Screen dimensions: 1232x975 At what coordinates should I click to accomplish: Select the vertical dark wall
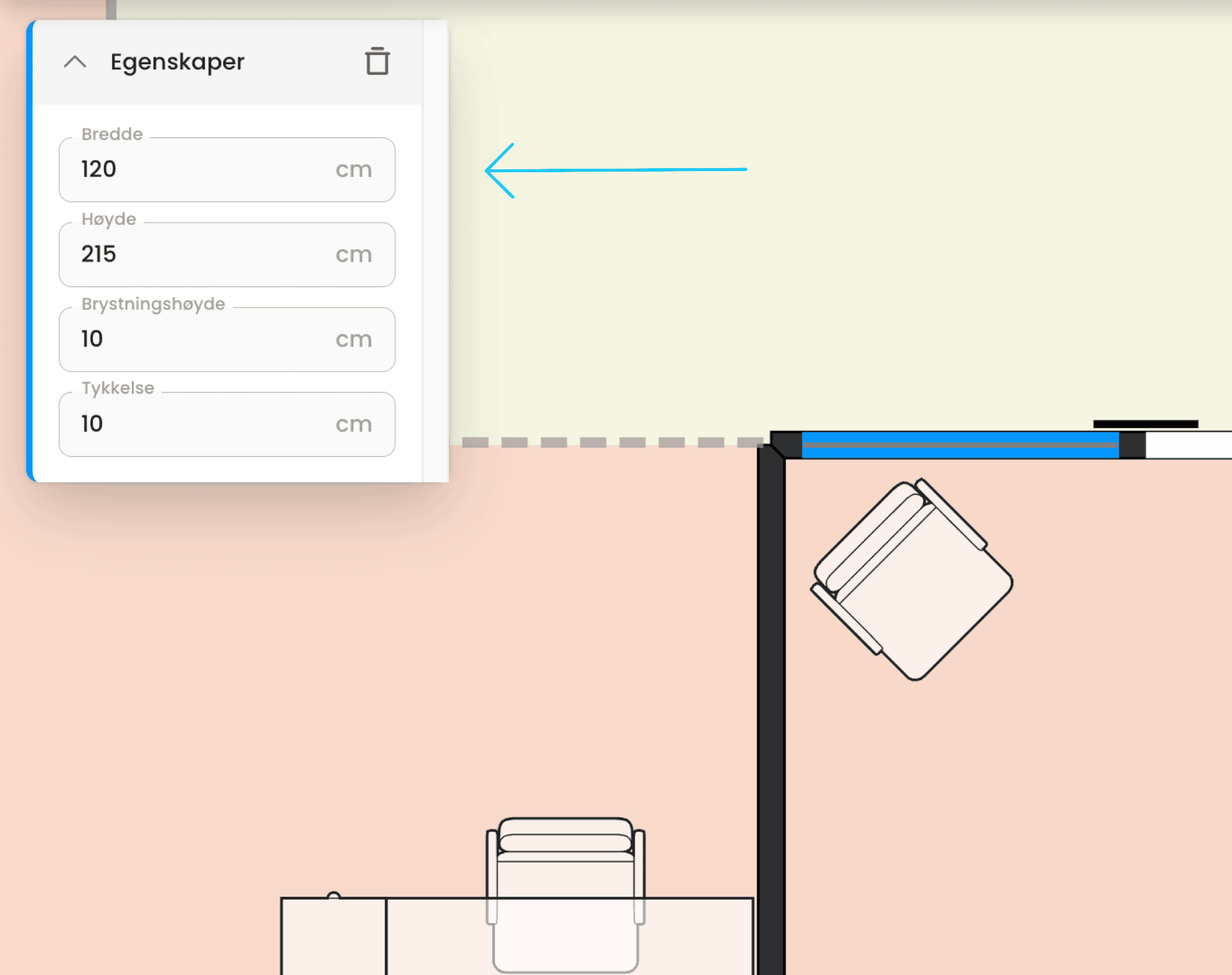(x=771, y=701)
